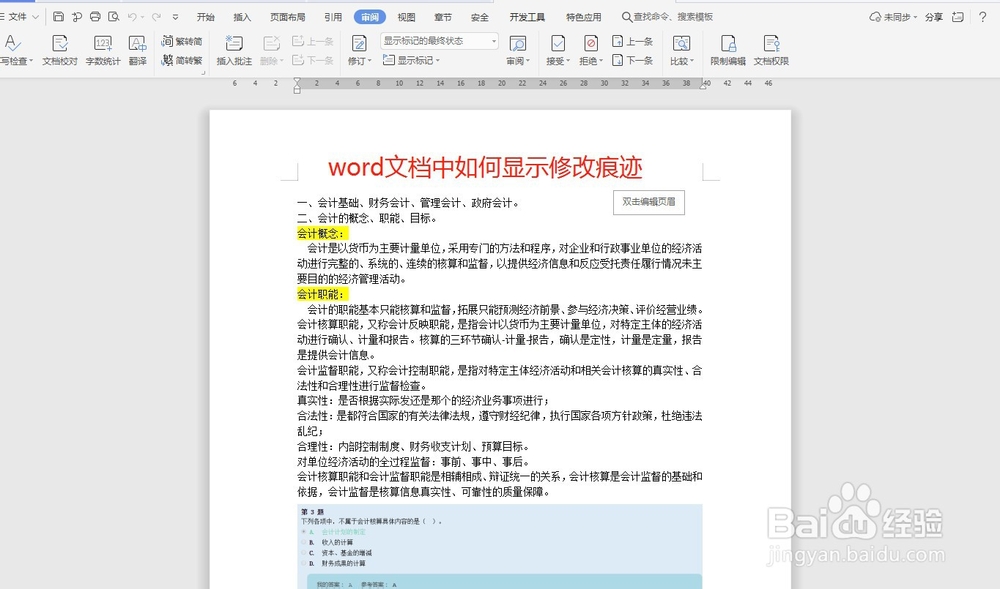
Task: Go to previous comment (上一条) in comment group
Action: 312,41
